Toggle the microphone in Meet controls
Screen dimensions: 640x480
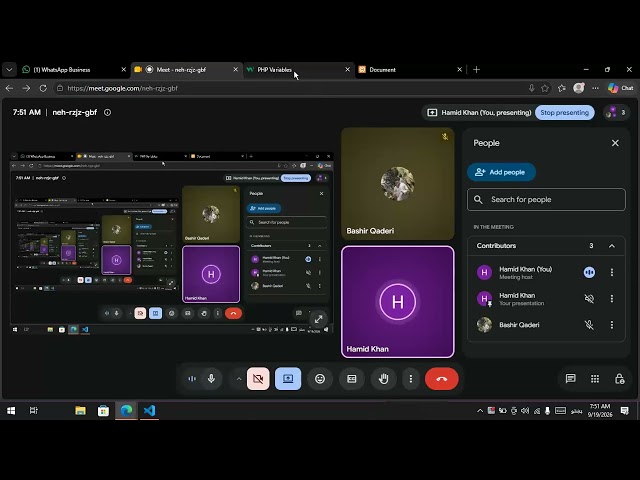pos(211,379)
